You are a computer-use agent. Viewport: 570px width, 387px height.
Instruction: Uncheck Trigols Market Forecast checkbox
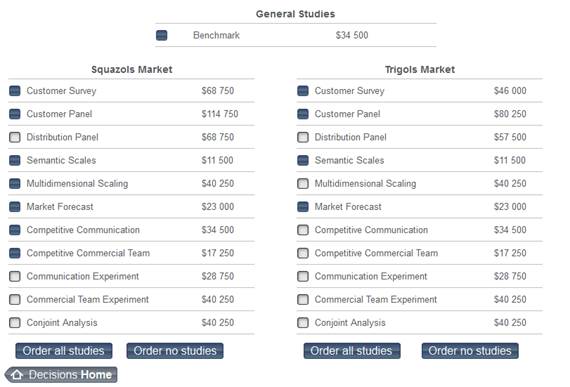click(x=303, y=207)
